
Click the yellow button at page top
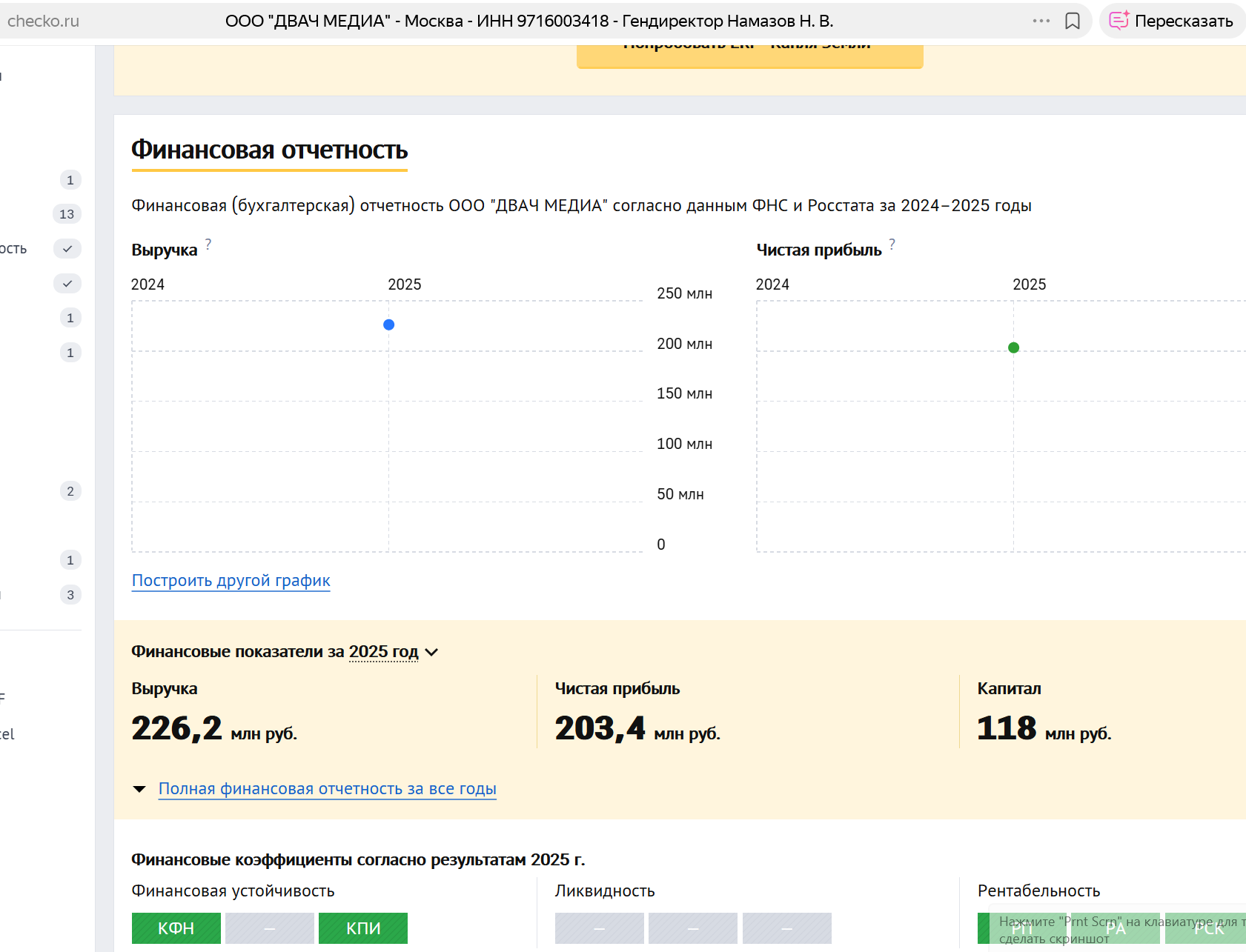click(749, 55)
